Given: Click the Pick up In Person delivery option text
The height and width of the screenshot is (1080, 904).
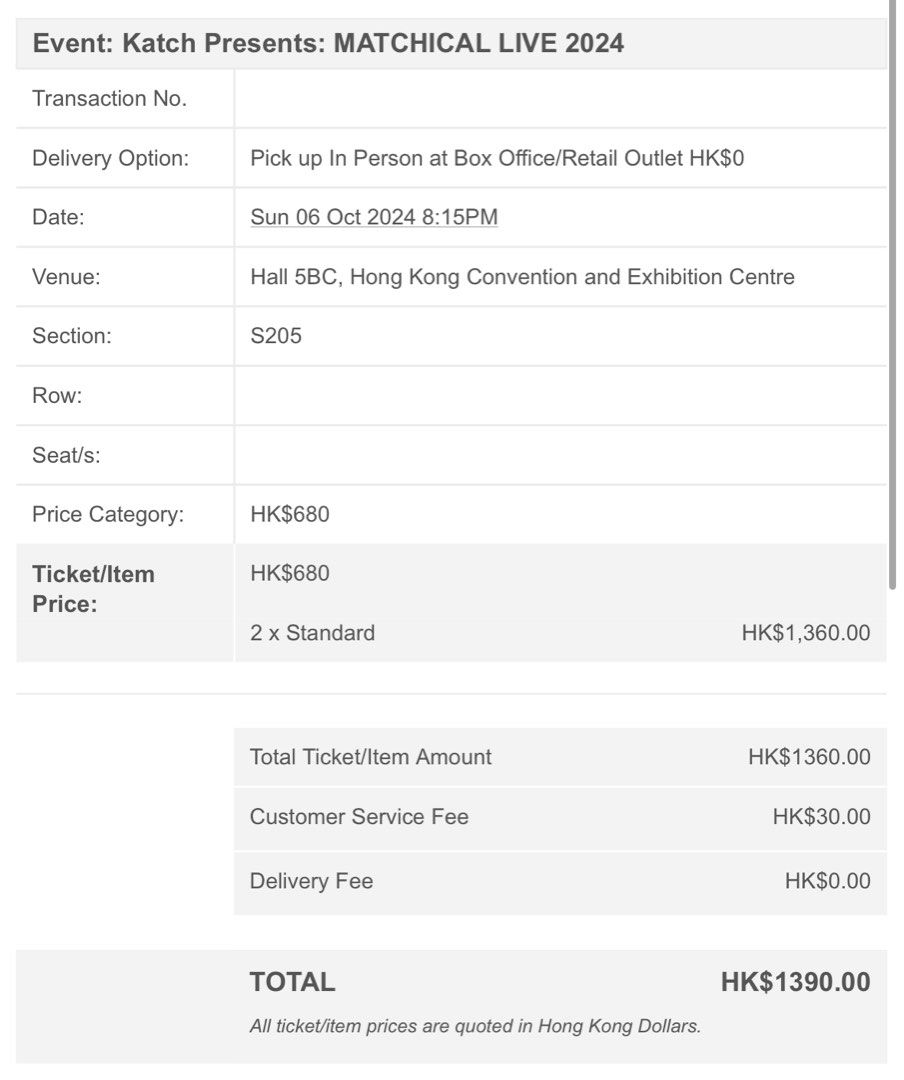Looking at the screenshot, I should (497, 158).
